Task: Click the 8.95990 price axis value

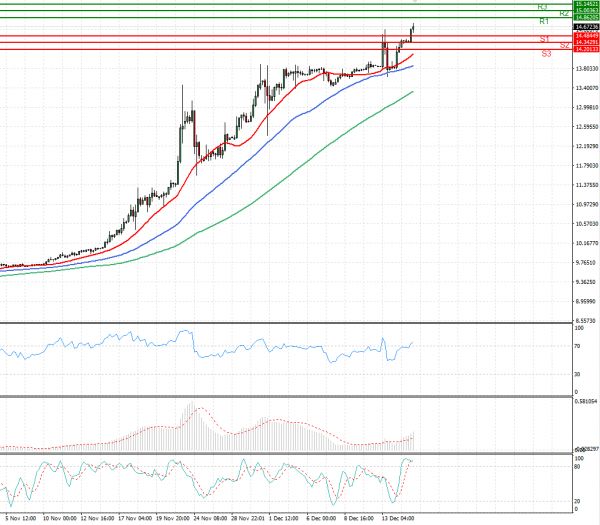Action: coord(587,302)
